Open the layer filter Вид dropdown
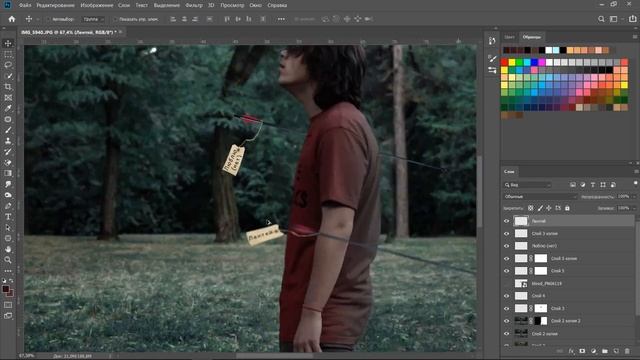 tap(527, 185)
